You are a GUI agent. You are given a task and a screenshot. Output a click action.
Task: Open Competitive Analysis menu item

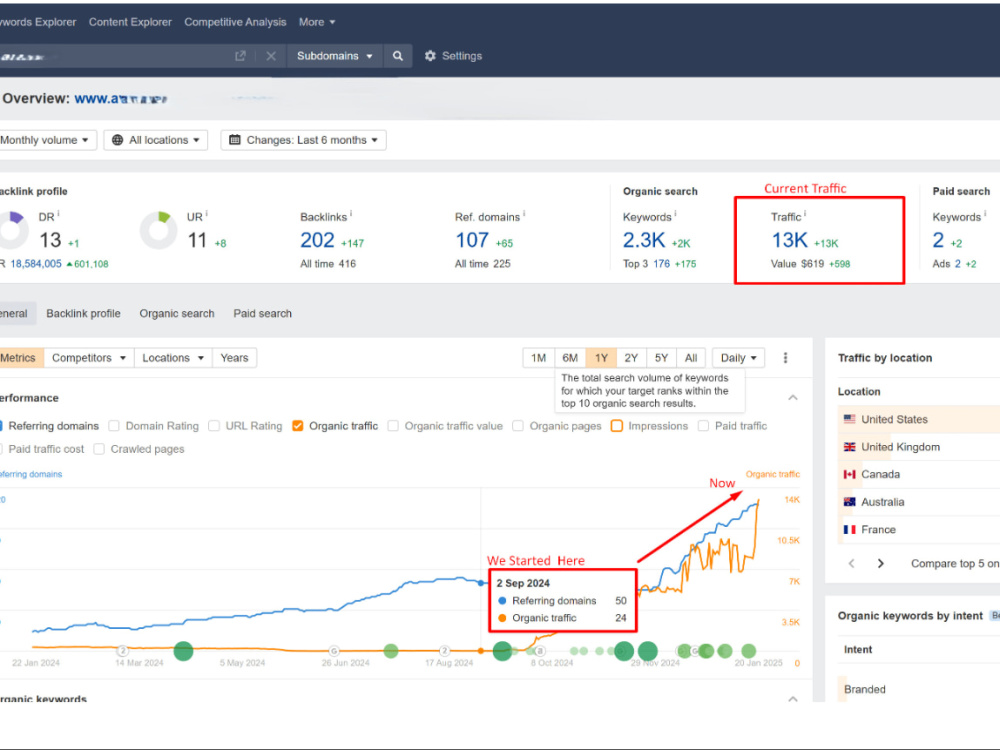(x=235, y=22)
